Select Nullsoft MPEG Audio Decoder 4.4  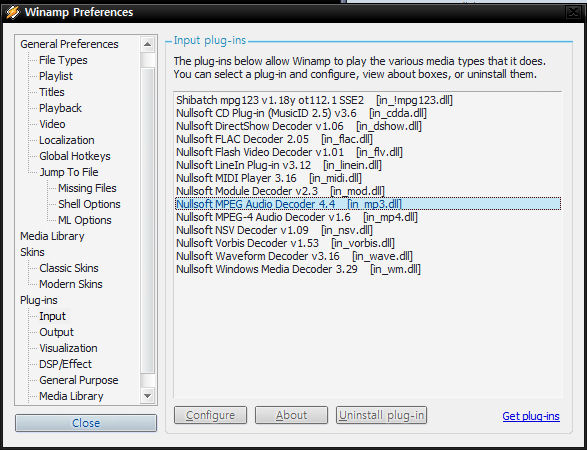pos(368,204)
